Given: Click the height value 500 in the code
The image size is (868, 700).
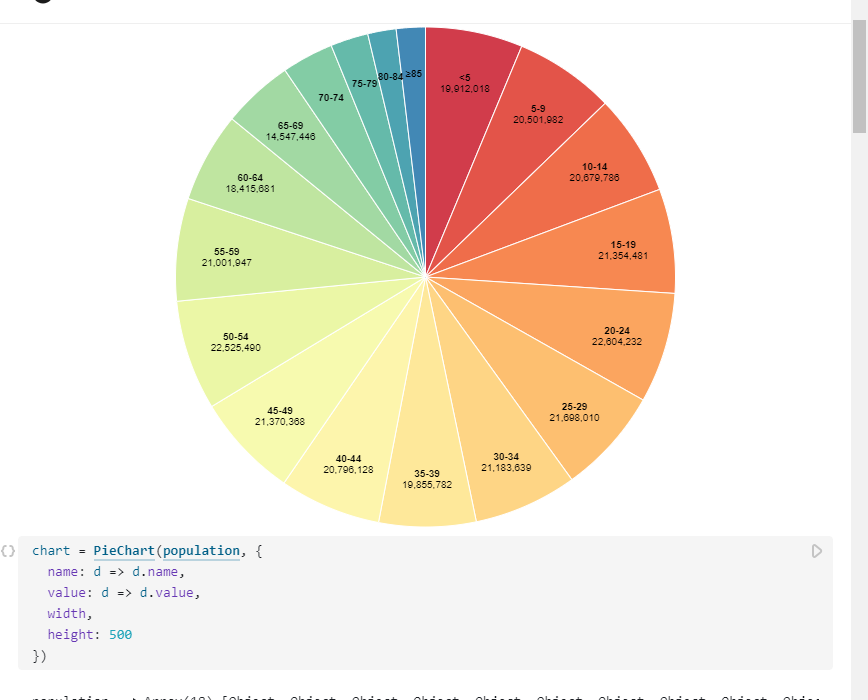Looking at the screenshot, I should coord(120,634).
